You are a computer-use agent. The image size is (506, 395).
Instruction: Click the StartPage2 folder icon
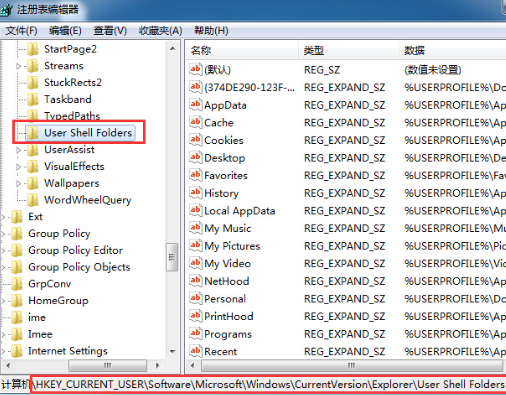(x=33, y=49)
